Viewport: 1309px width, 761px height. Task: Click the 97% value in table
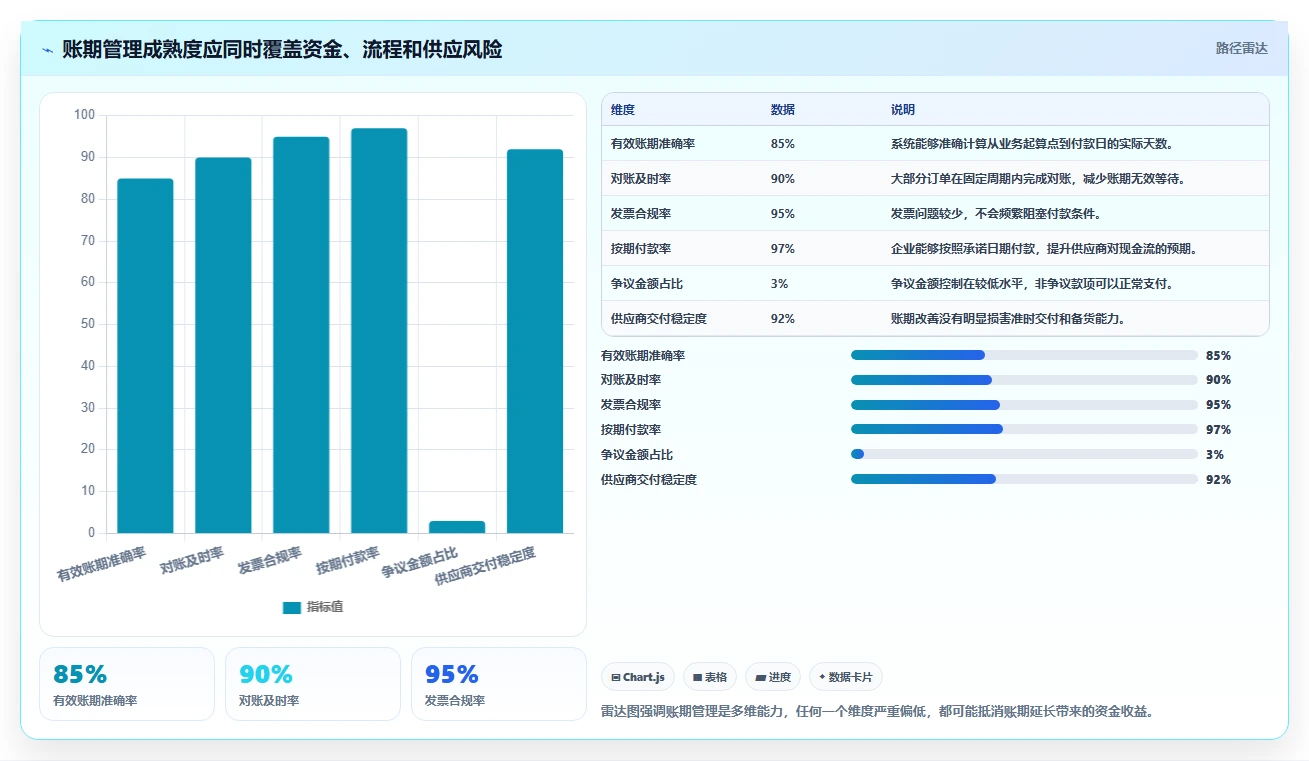tap(783, 249)
